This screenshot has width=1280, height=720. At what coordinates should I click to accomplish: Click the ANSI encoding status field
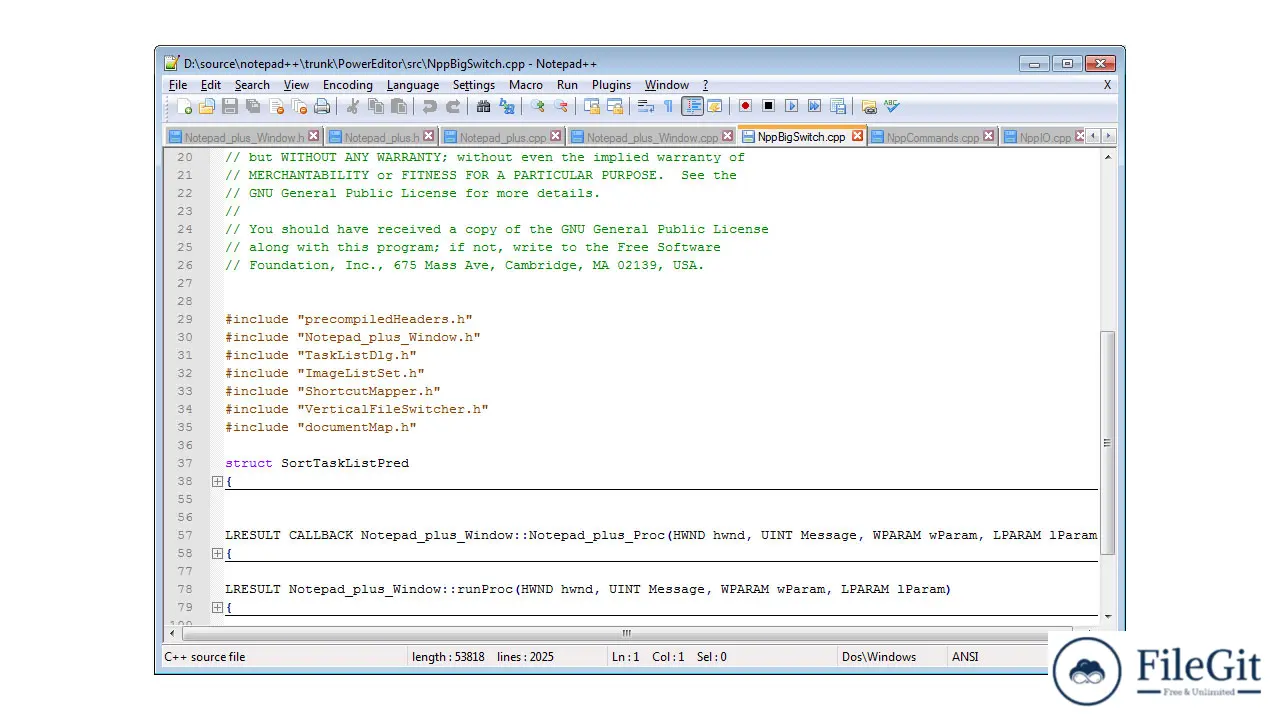[x=997, y=657]
